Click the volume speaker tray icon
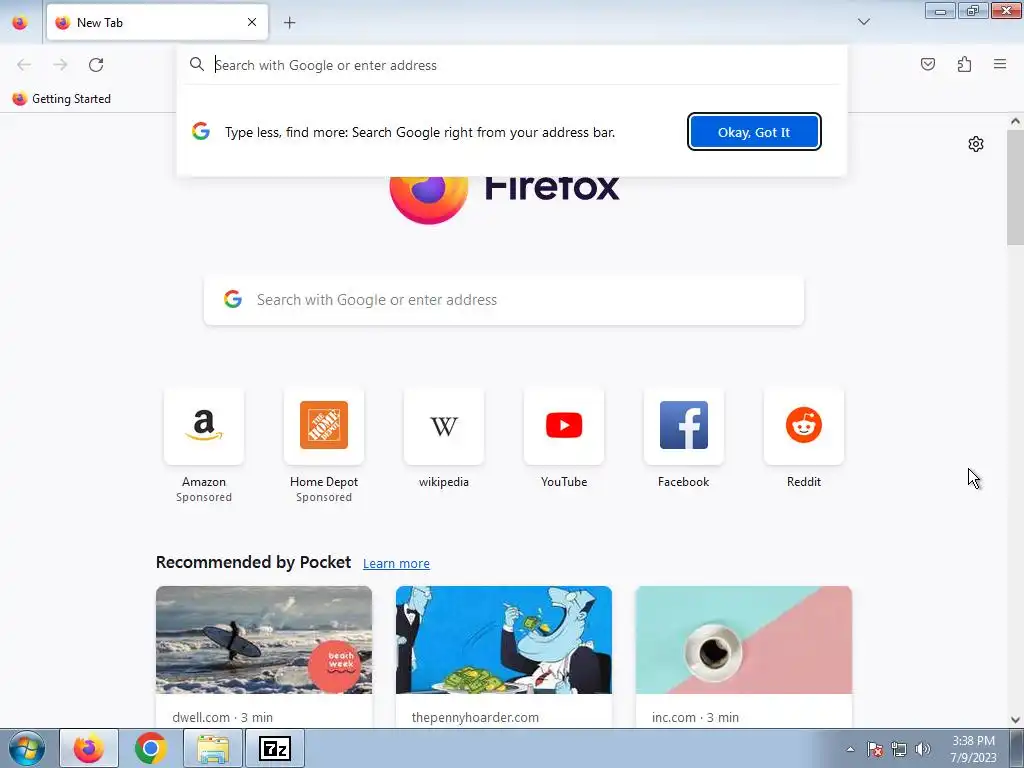This screenshot has width=1024, height=768. pos(923,749)
